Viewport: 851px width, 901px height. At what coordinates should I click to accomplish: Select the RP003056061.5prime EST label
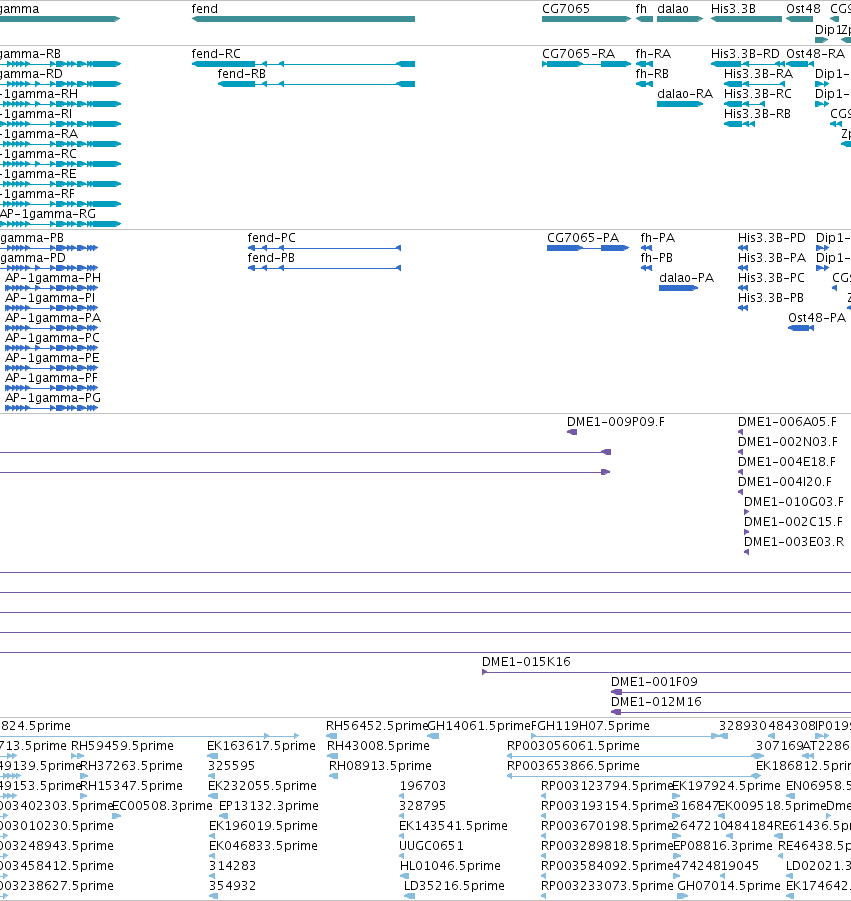[x=573, y=745]
